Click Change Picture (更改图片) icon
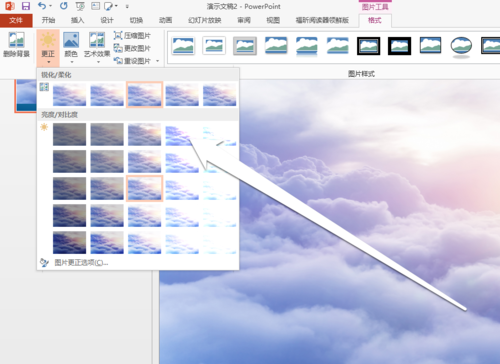Viewport: 500px width, 364px height. click(x=118, y=48)
